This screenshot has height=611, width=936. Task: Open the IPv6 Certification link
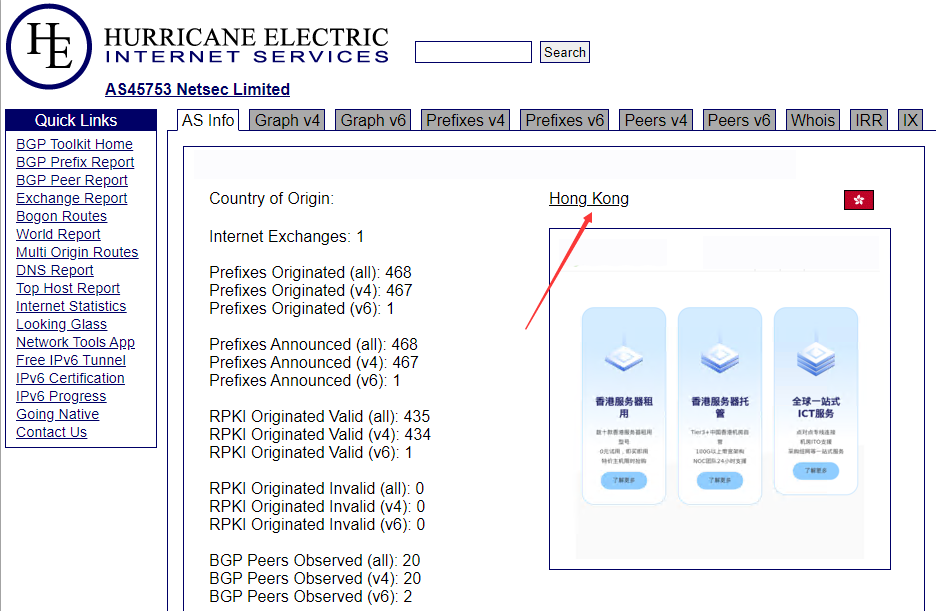pos(70,378)
